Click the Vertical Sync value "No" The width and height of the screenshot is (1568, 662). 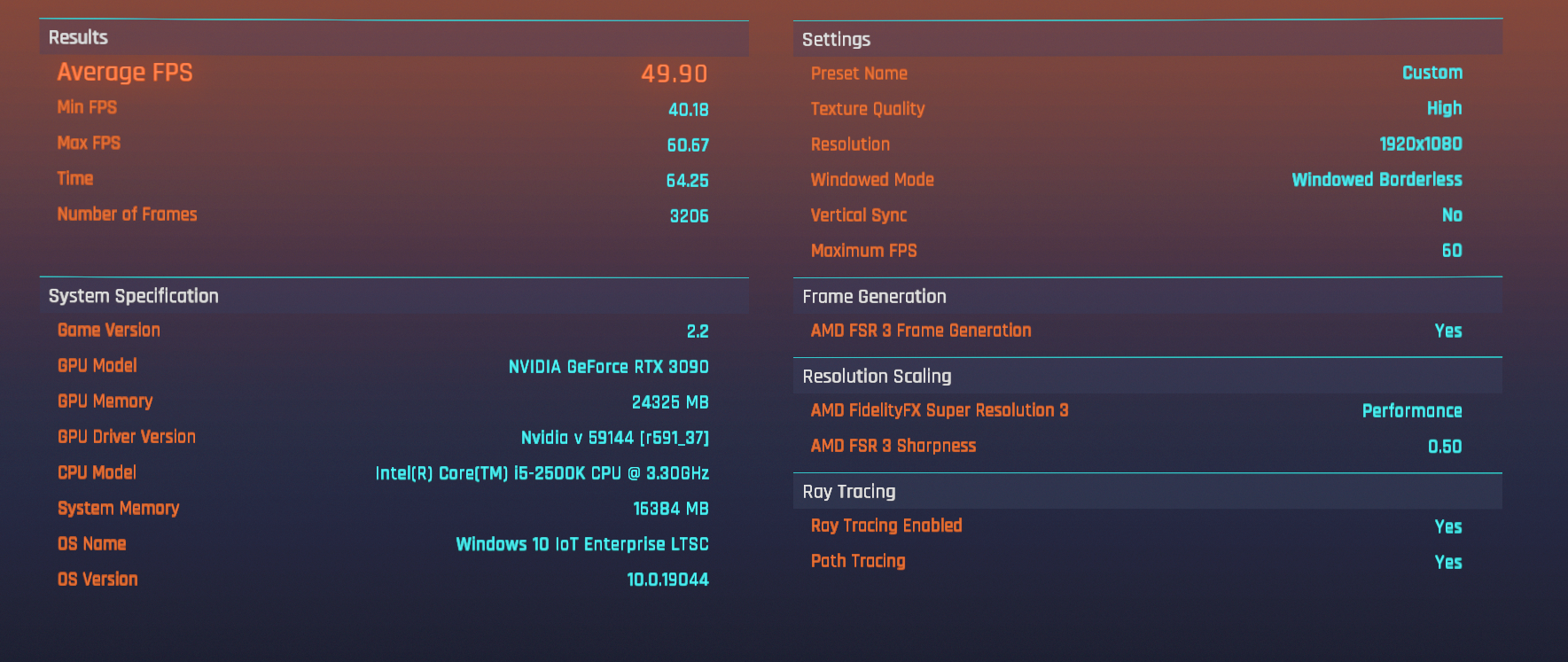tap(1453, 215)
